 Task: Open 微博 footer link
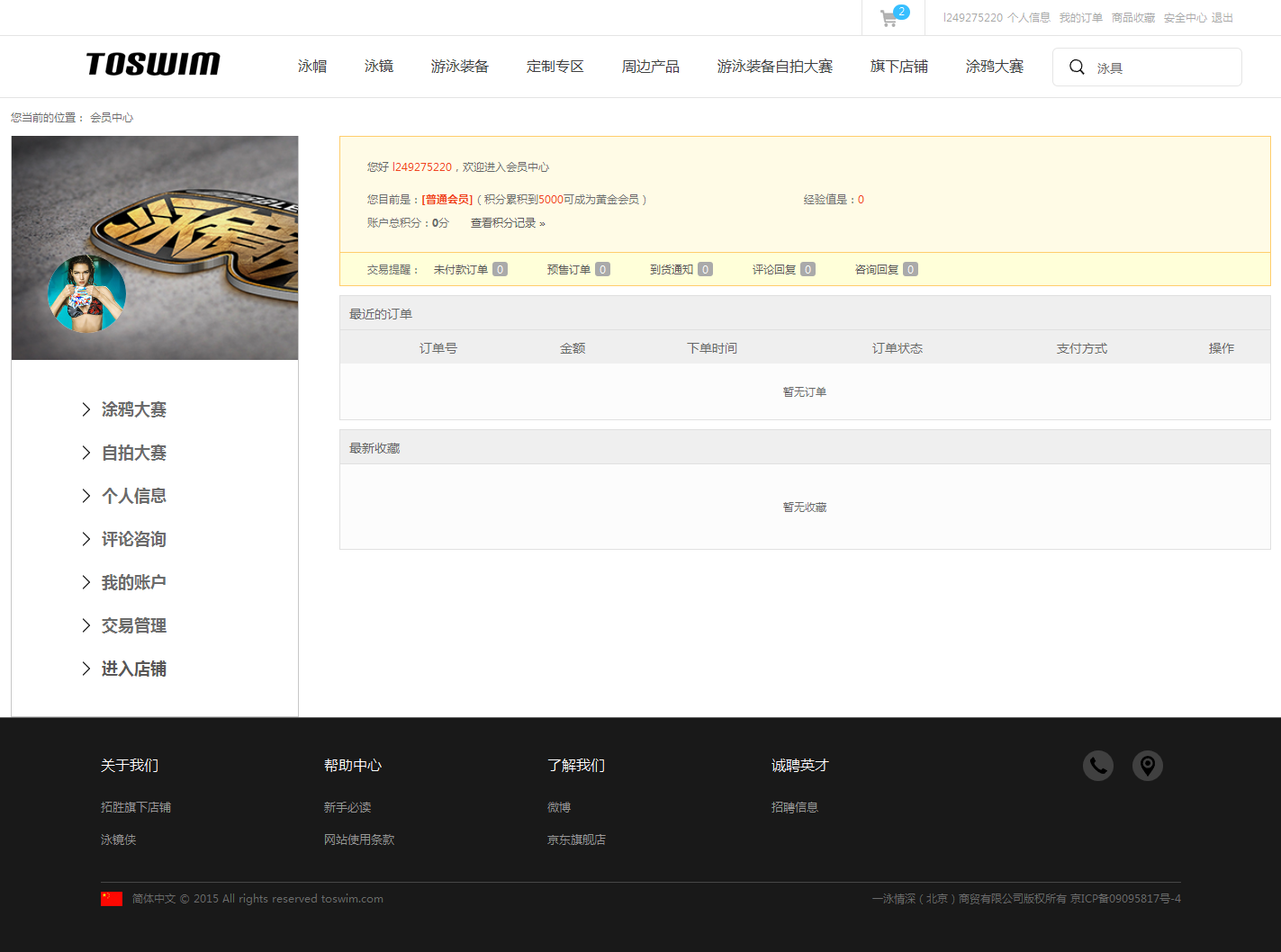559,808
